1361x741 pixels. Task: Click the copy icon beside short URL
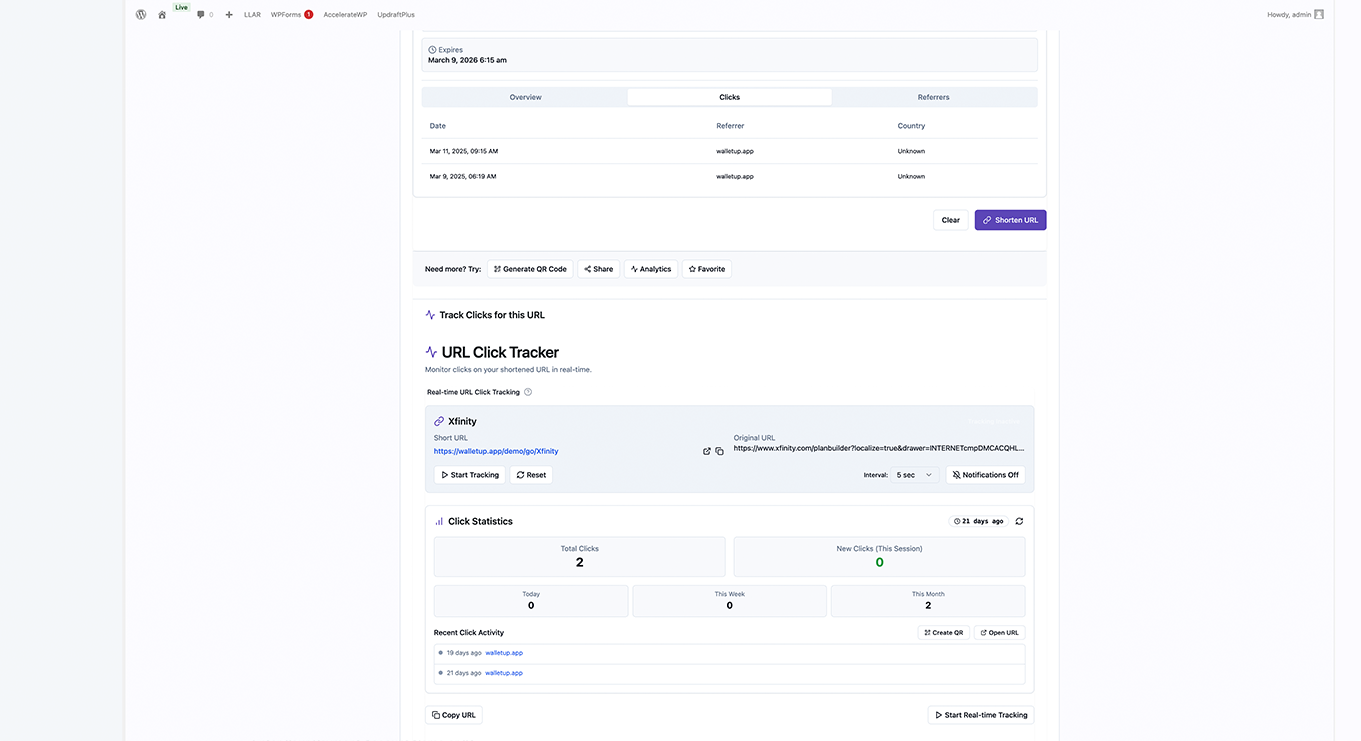719,451
